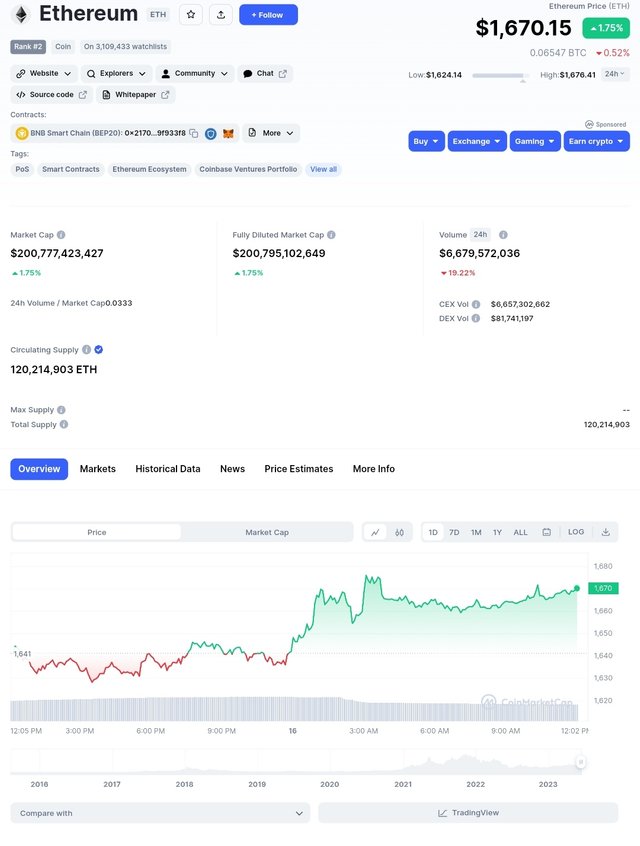Open the Compare with dropdown
640x846 pixels.
(160, 813)
